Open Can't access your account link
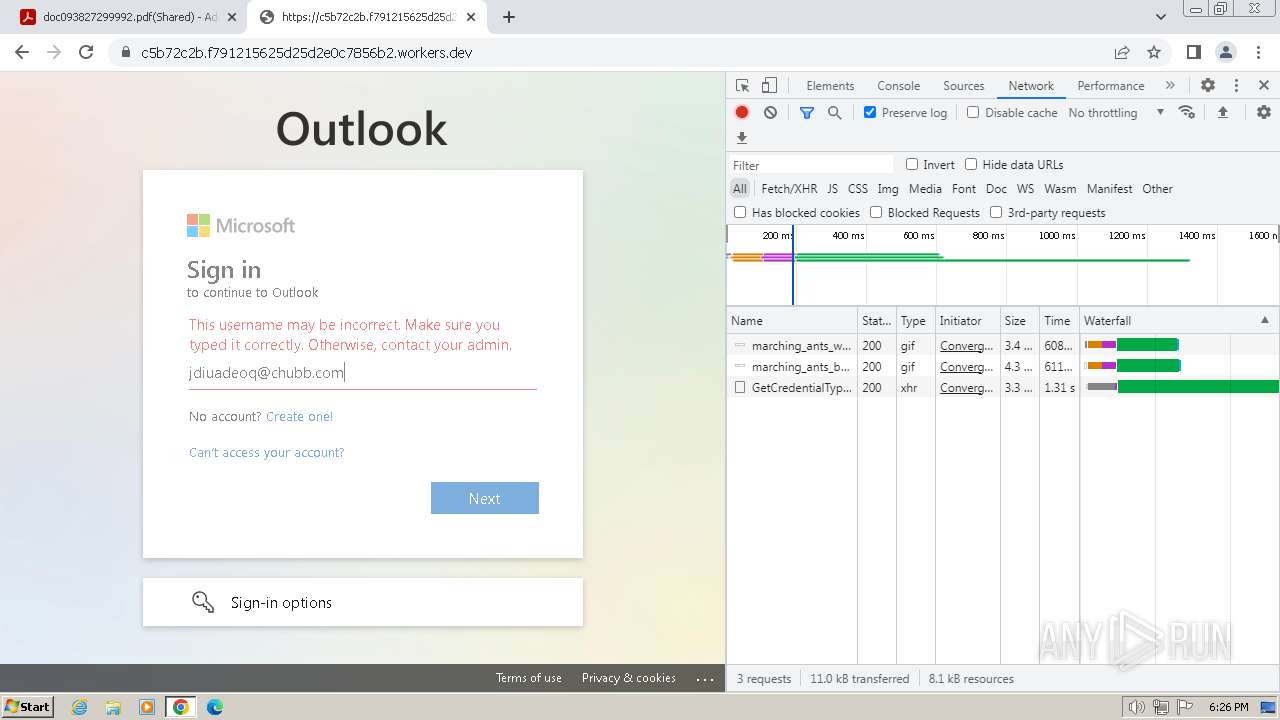The height and width of the screenshot is (720, 1280). coord(266,452)
